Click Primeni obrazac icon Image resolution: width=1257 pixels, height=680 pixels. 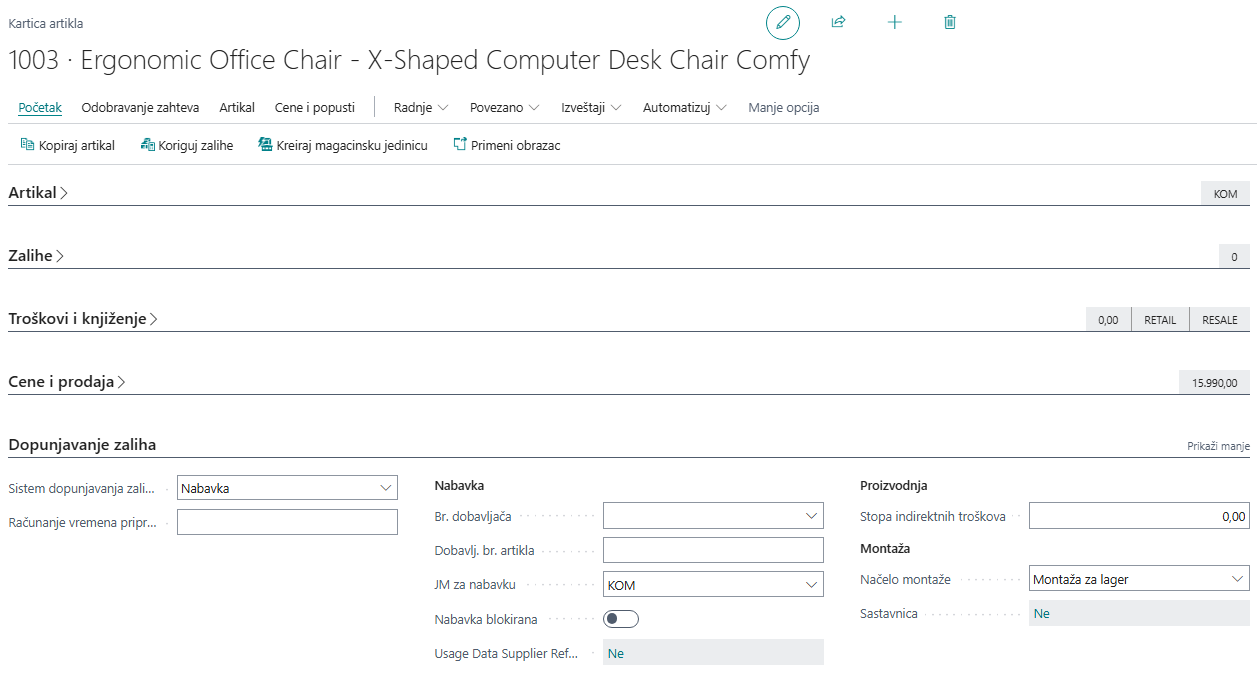click(x=460, y=145)
